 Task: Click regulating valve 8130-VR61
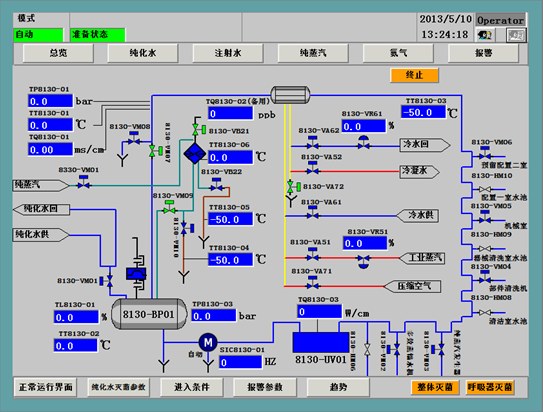click(363, 143)
